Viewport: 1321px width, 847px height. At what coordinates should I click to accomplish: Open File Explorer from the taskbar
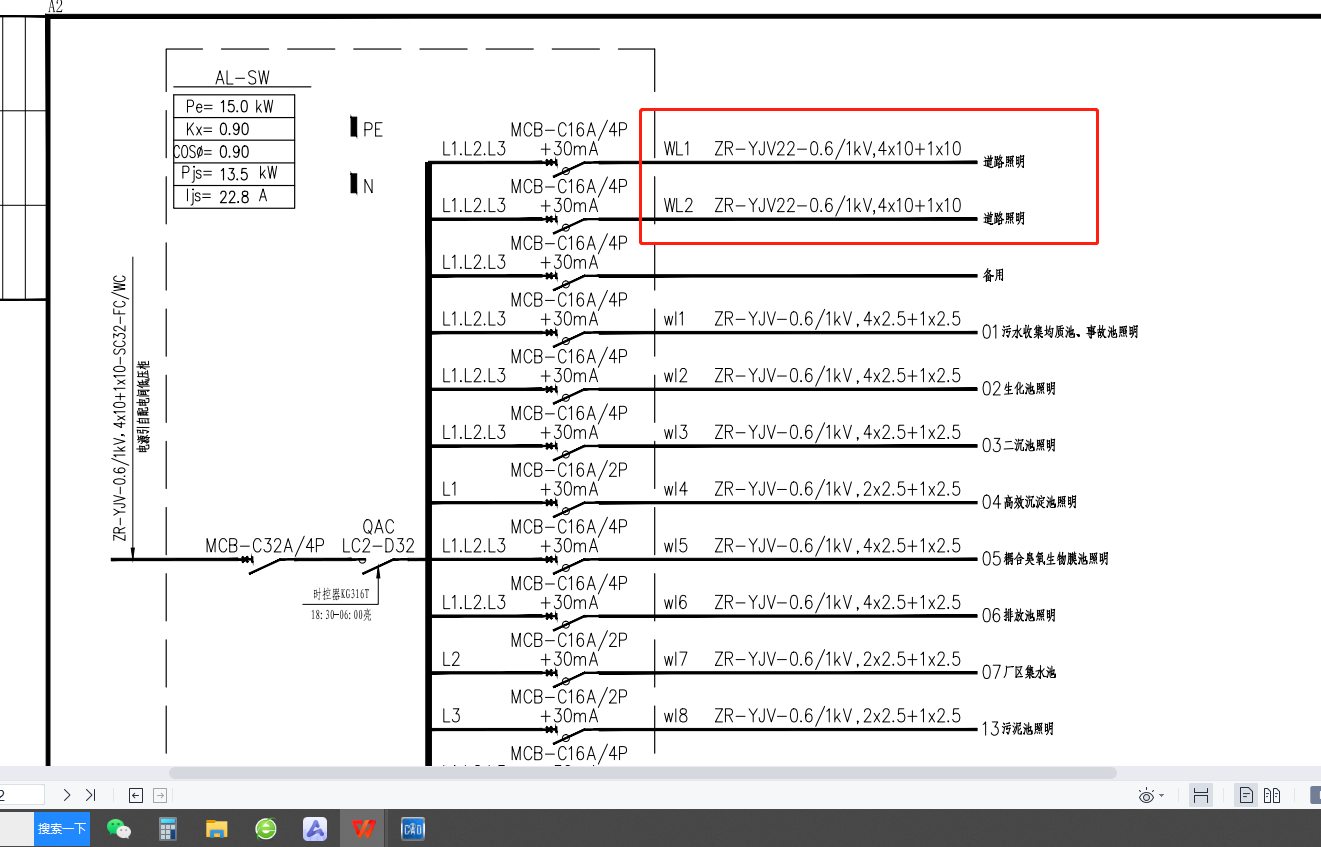click(217, 829)
